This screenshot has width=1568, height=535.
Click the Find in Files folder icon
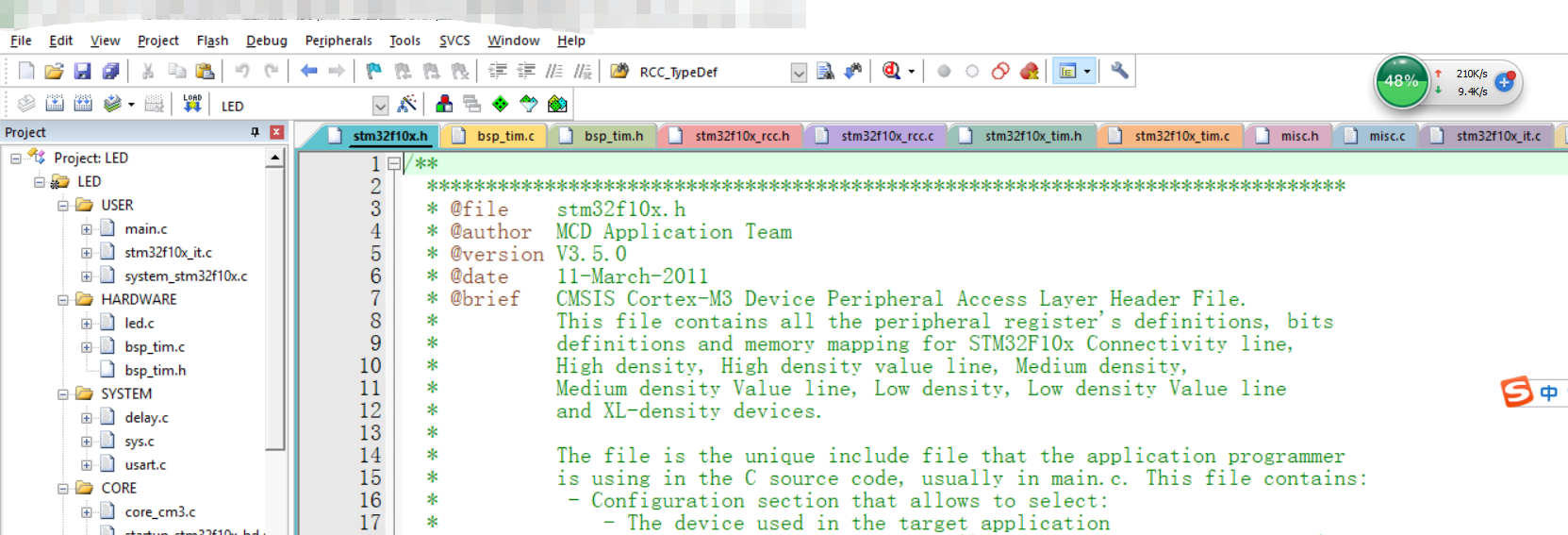619,71
